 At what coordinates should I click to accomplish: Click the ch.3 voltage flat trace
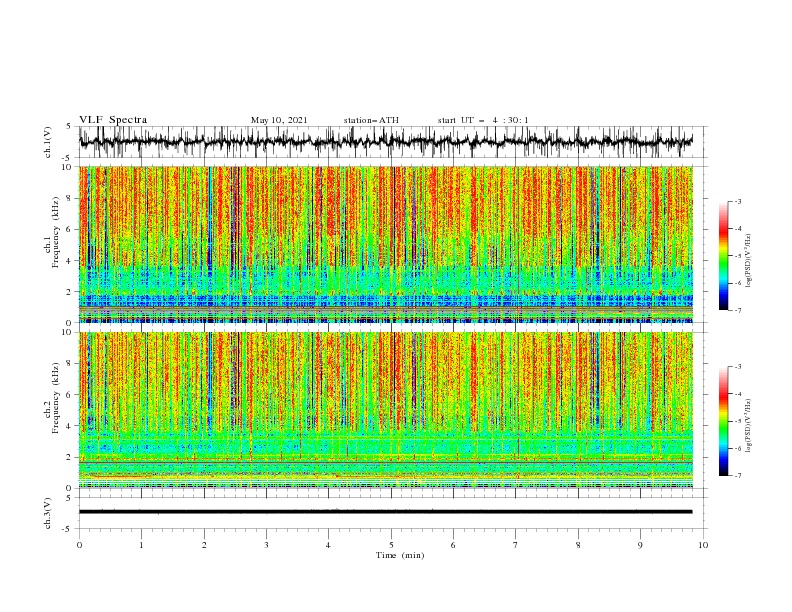(x=386, y=512)
